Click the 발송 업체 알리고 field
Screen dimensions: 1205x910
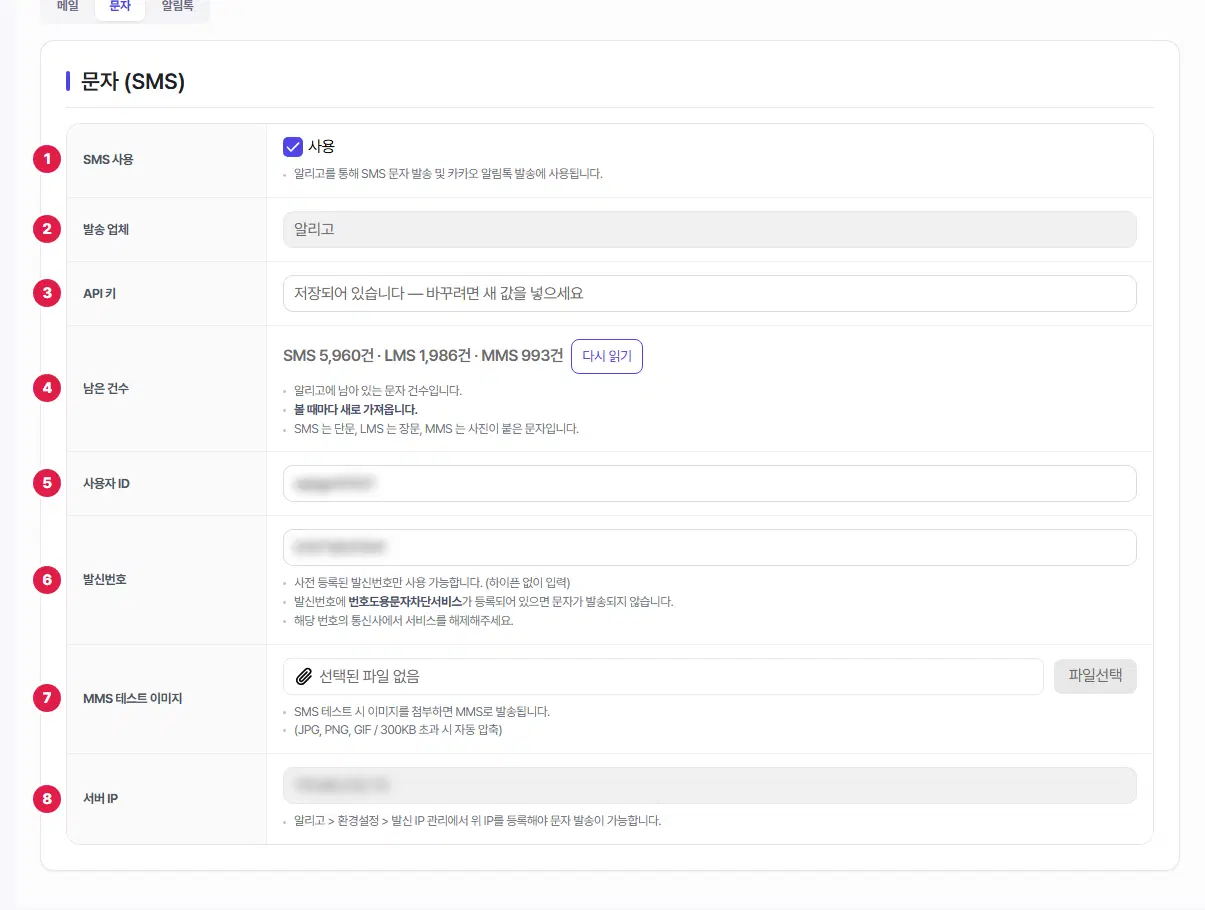(x=710, y=229)
